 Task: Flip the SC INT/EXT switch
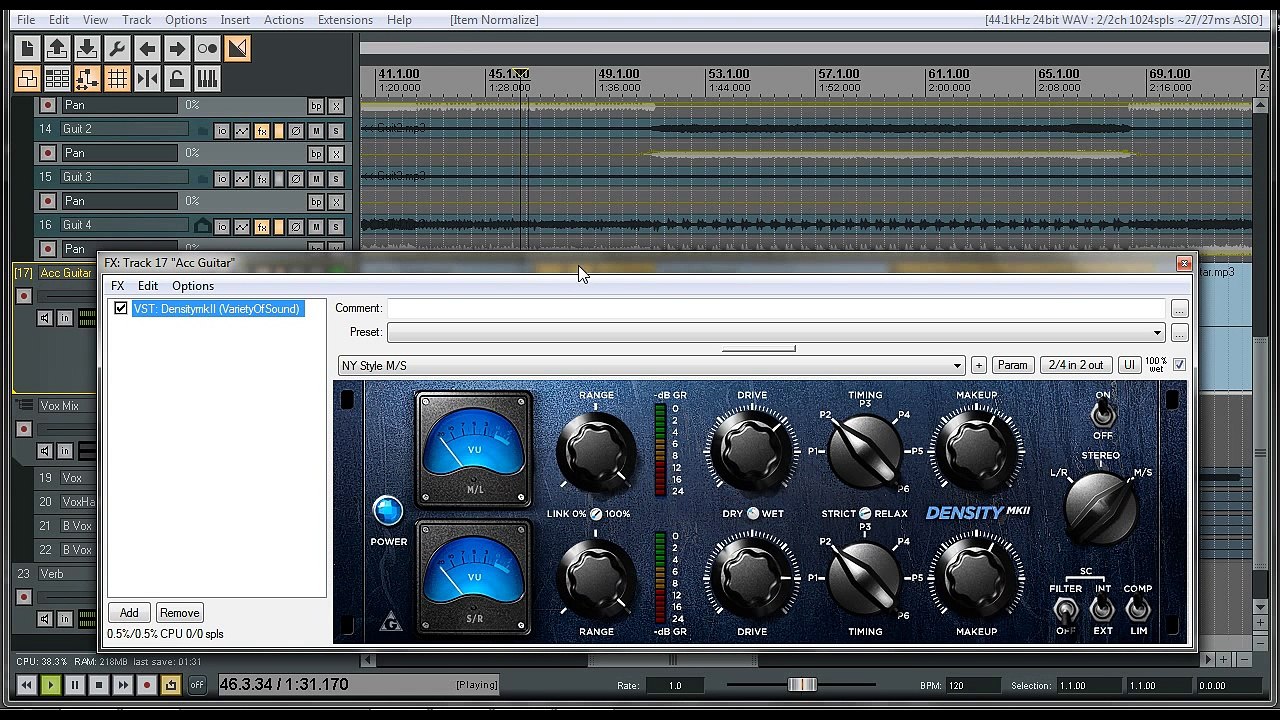1102,610
